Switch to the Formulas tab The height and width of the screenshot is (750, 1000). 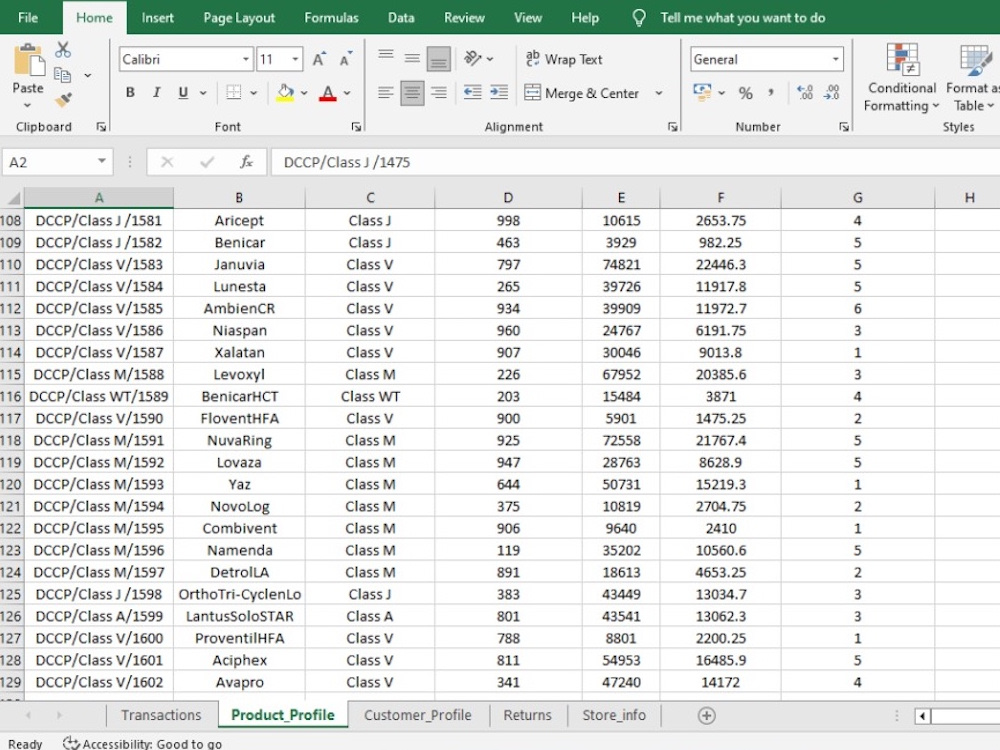pyautogui.click(x=331, y=18)
